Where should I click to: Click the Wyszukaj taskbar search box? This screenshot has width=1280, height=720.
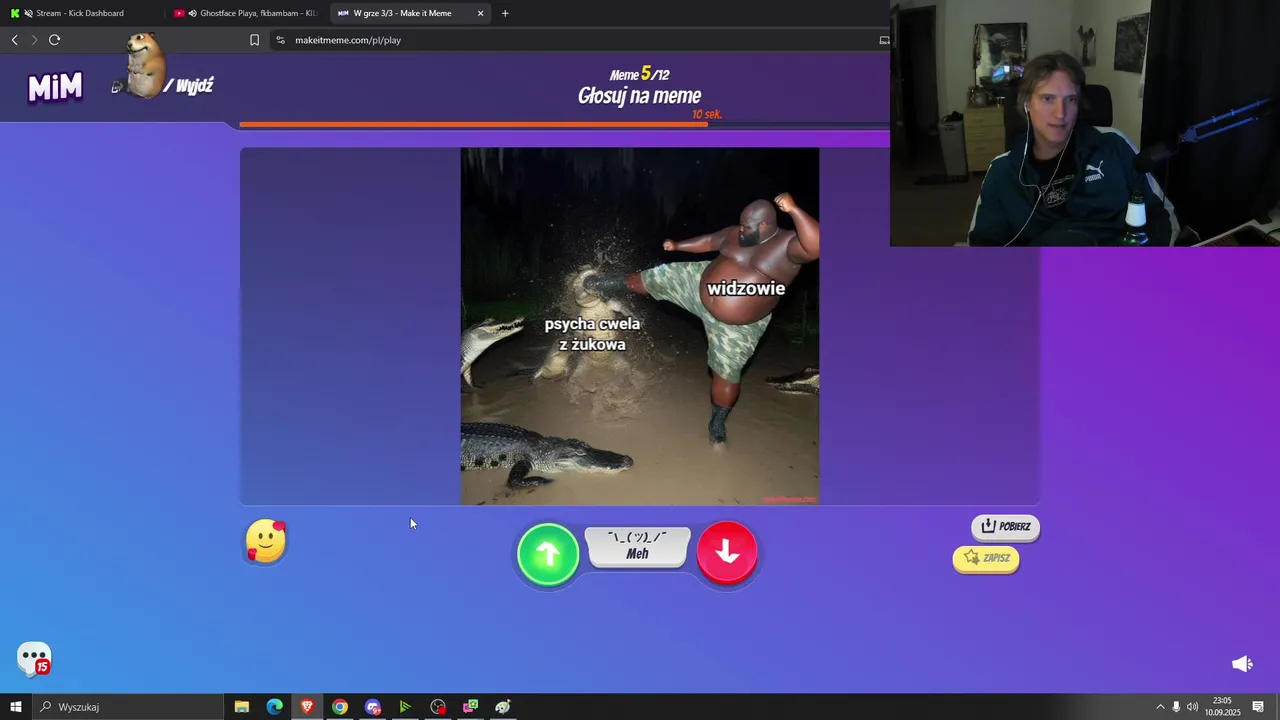click(x=128, y=707)
